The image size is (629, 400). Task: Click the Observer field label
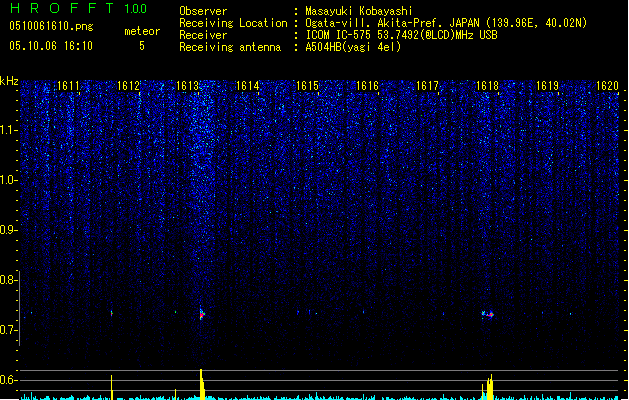coord(203,11)
